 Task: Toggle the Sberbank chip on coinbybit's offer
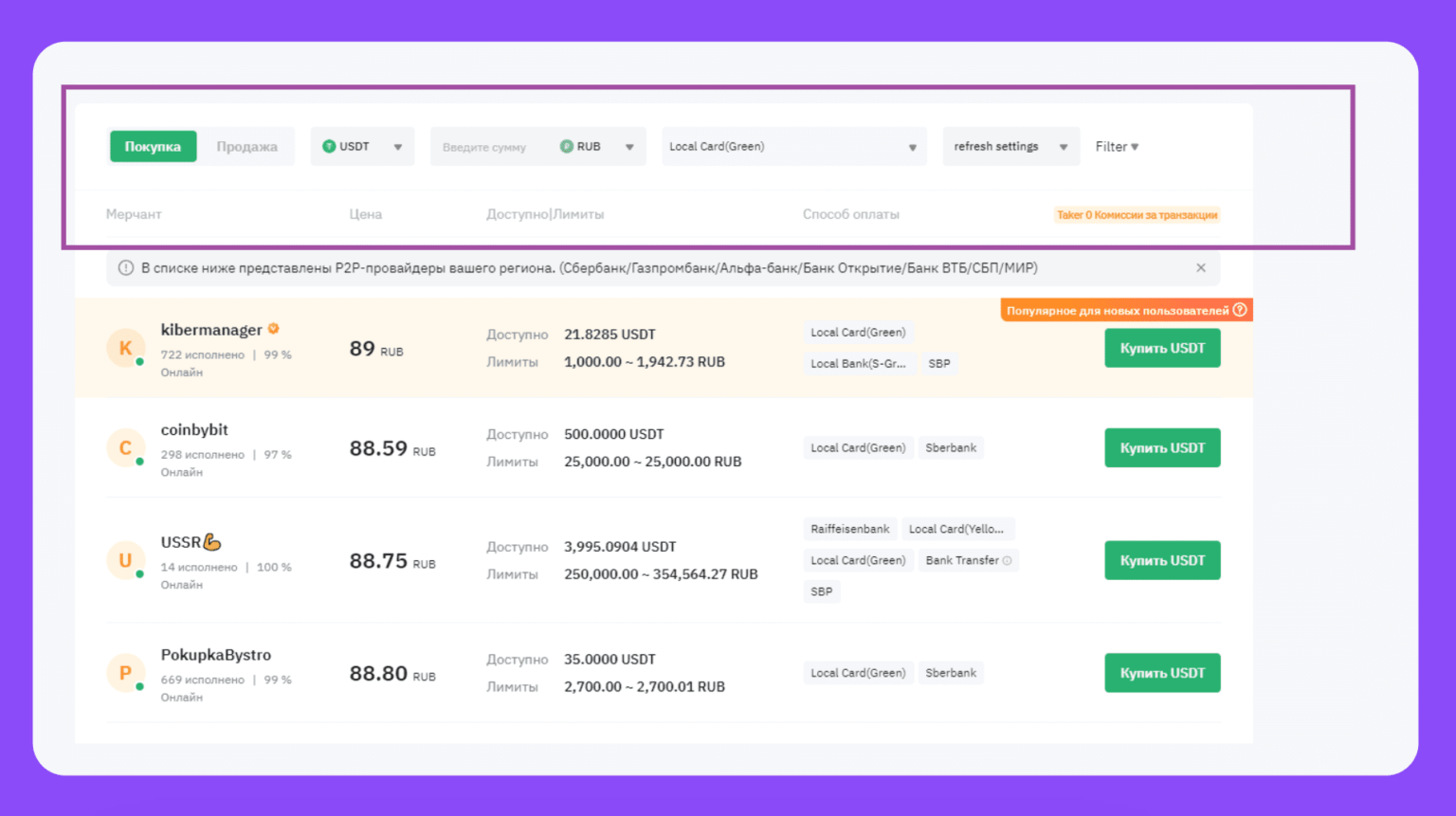click(x=951, y=447)
